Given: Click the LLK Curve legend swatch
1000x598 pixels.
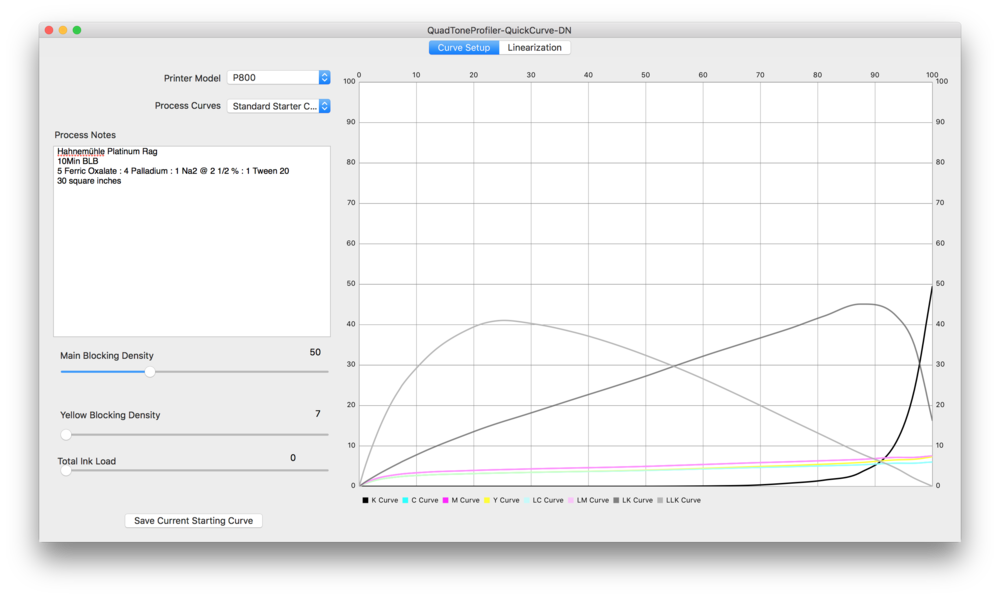Looking at the screenshot, I should click(x=661, y=500).
